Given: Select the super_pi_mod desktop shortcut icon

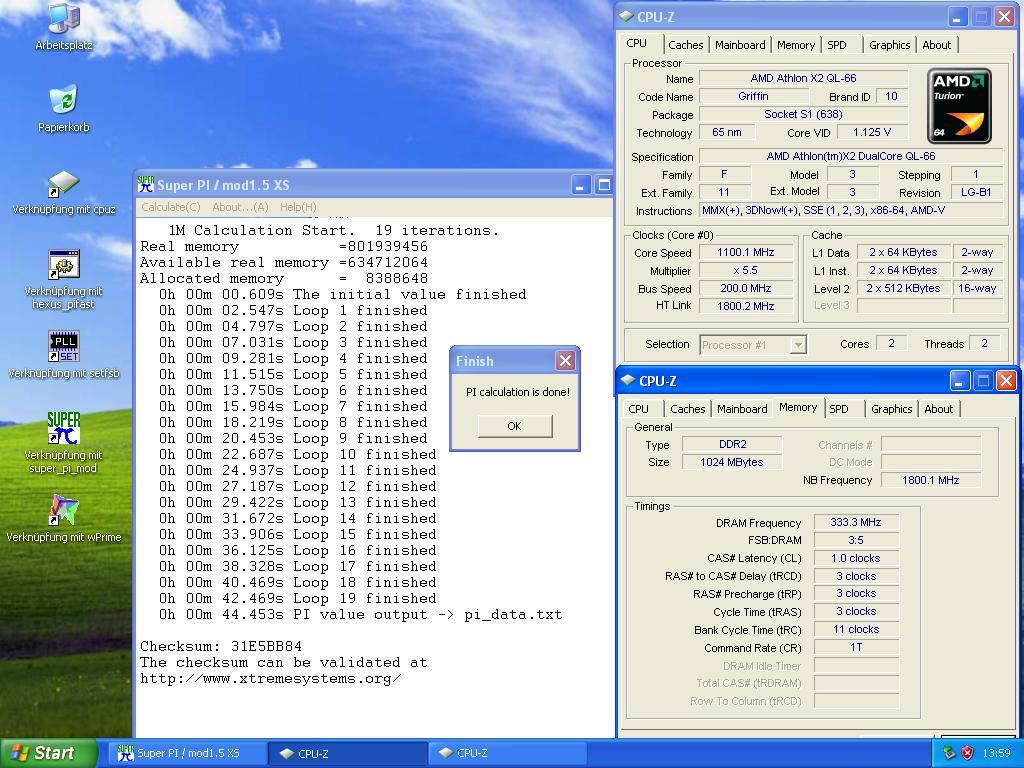Looking at the screenshot, I should 64,443.
